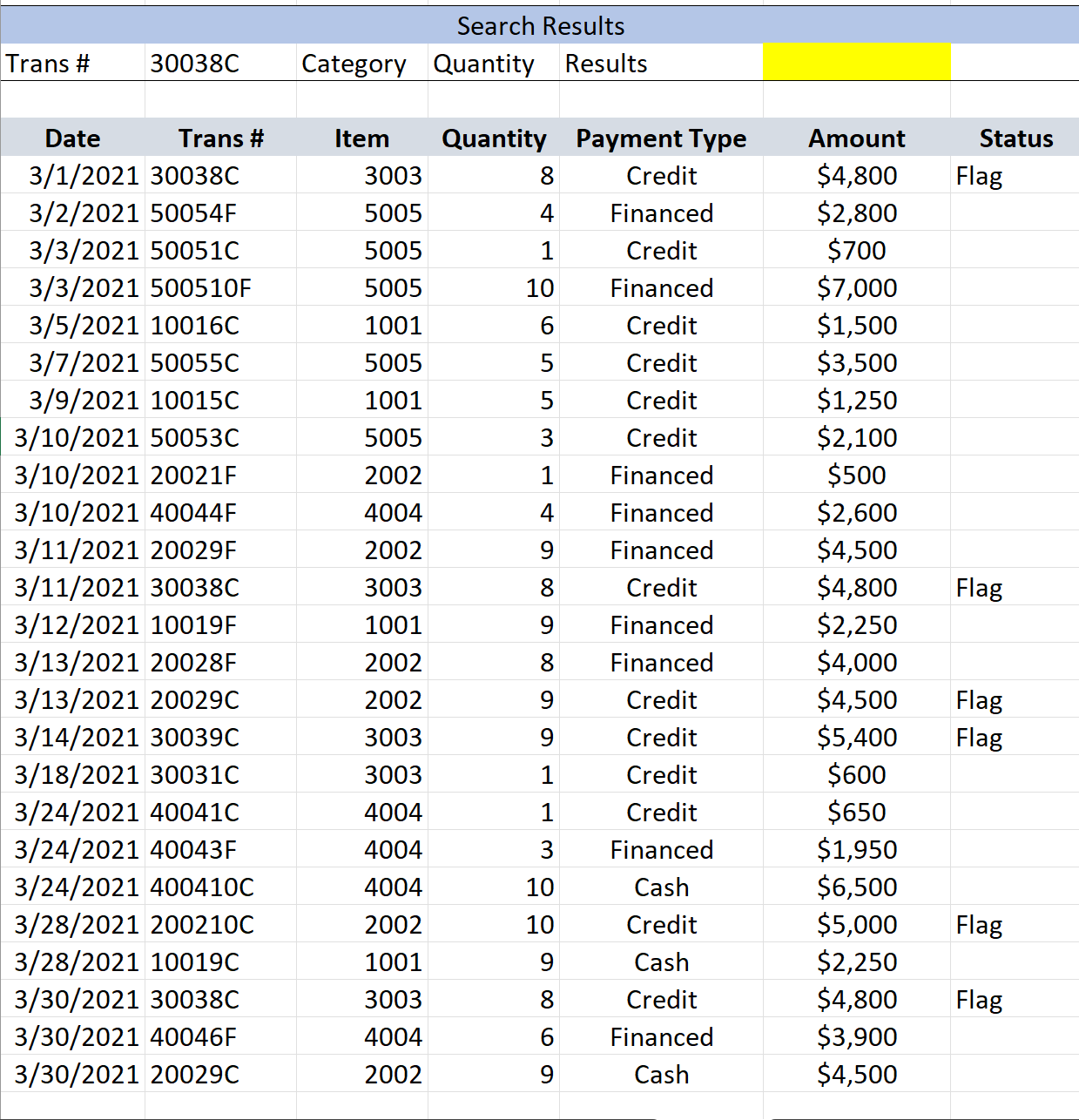Select the $1,950 amount cell

(x=857, y=849)
